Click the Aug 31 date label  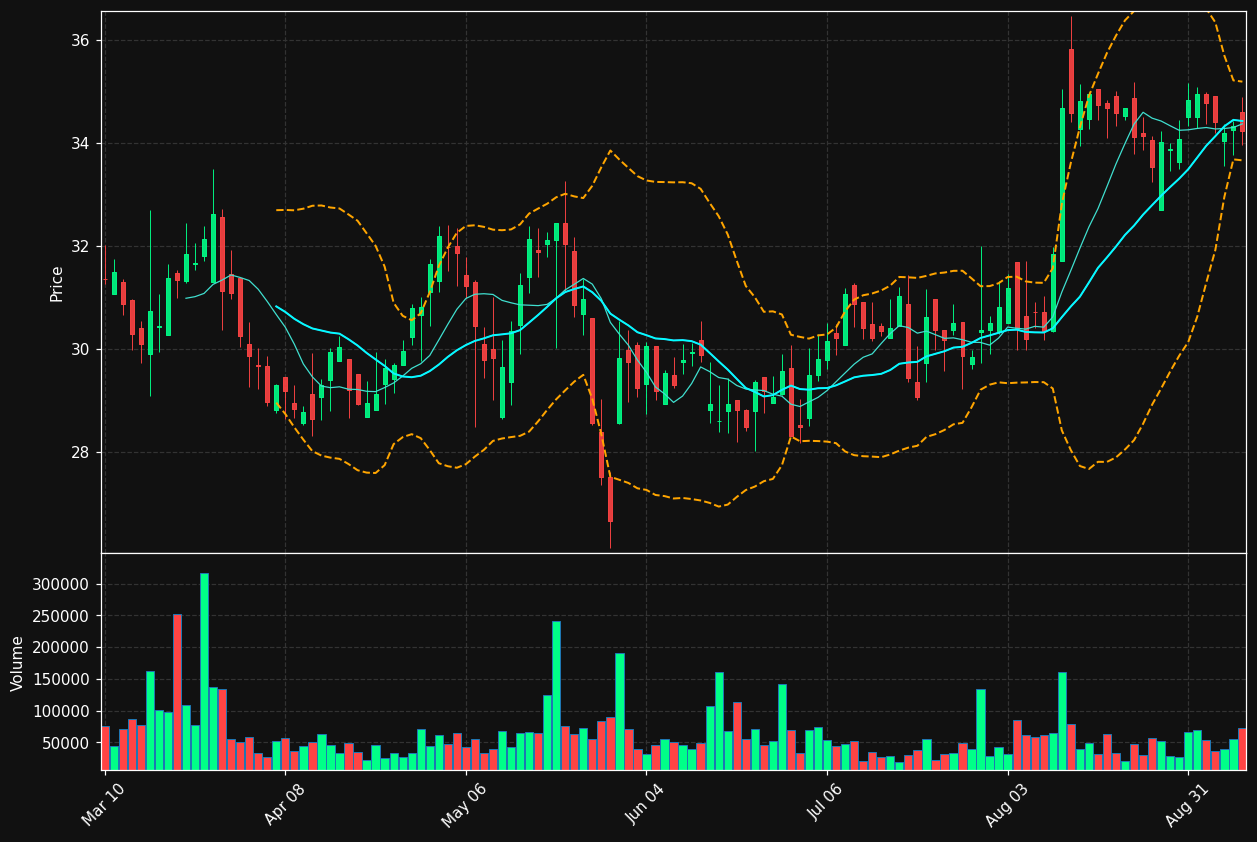1187,803
